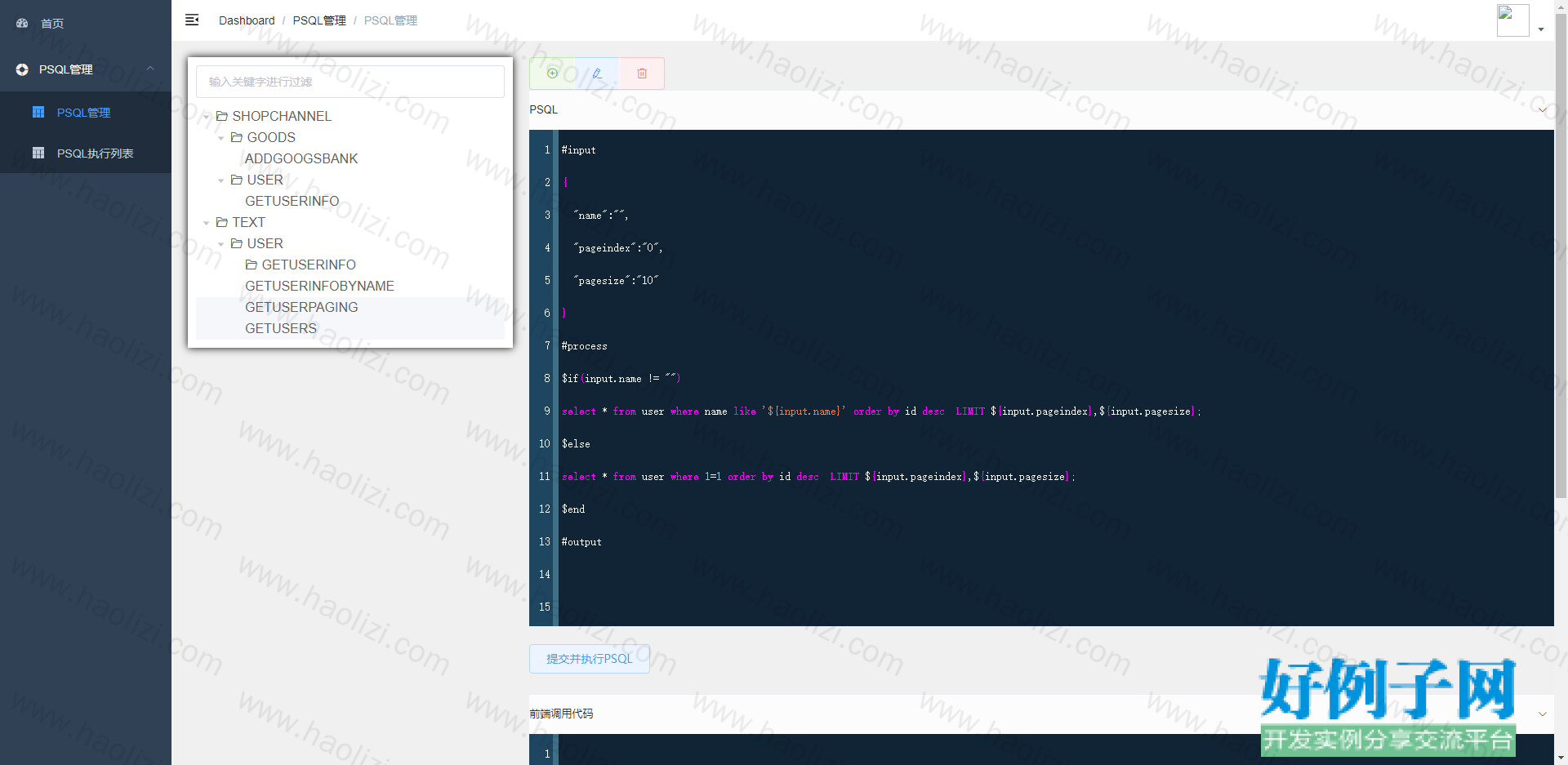
Task: Collapse the PSQL管理 sidebar menu arrow
Action: (150, 69)
